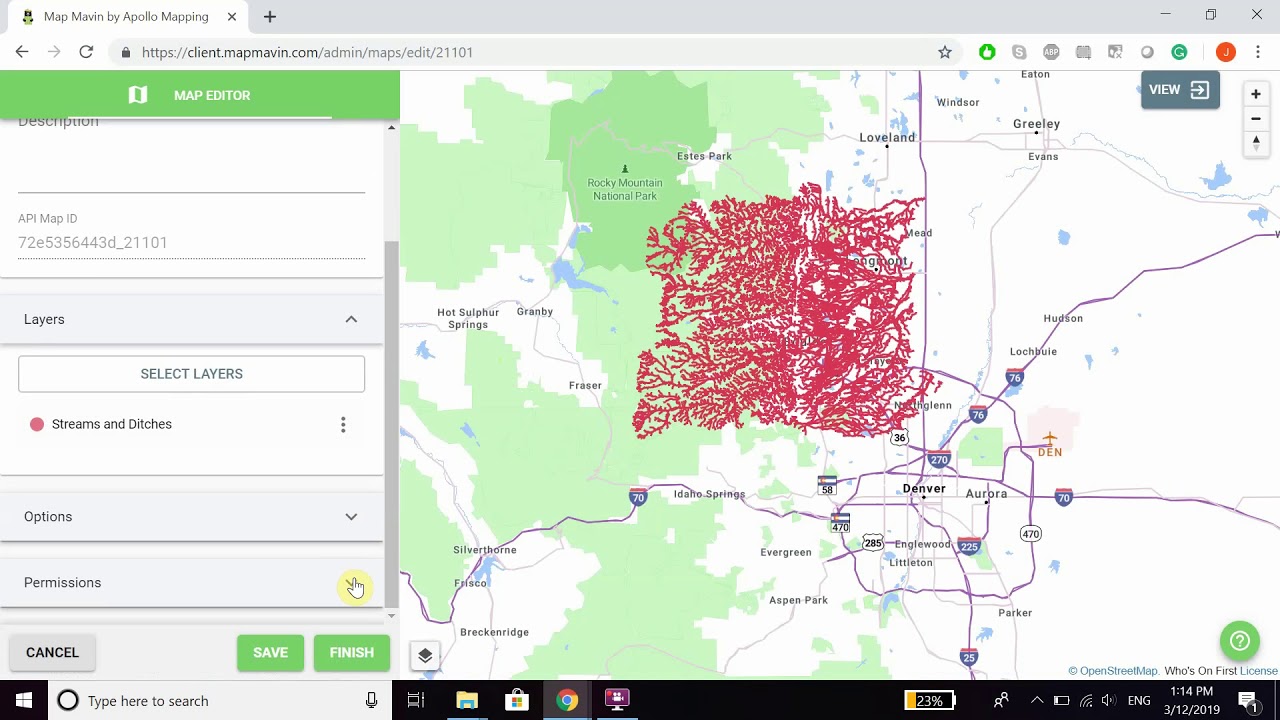The height and width of the screenshot is (720, 1280).
Task: Click the ENG language indicator
Action: [x=1139, y=700]
